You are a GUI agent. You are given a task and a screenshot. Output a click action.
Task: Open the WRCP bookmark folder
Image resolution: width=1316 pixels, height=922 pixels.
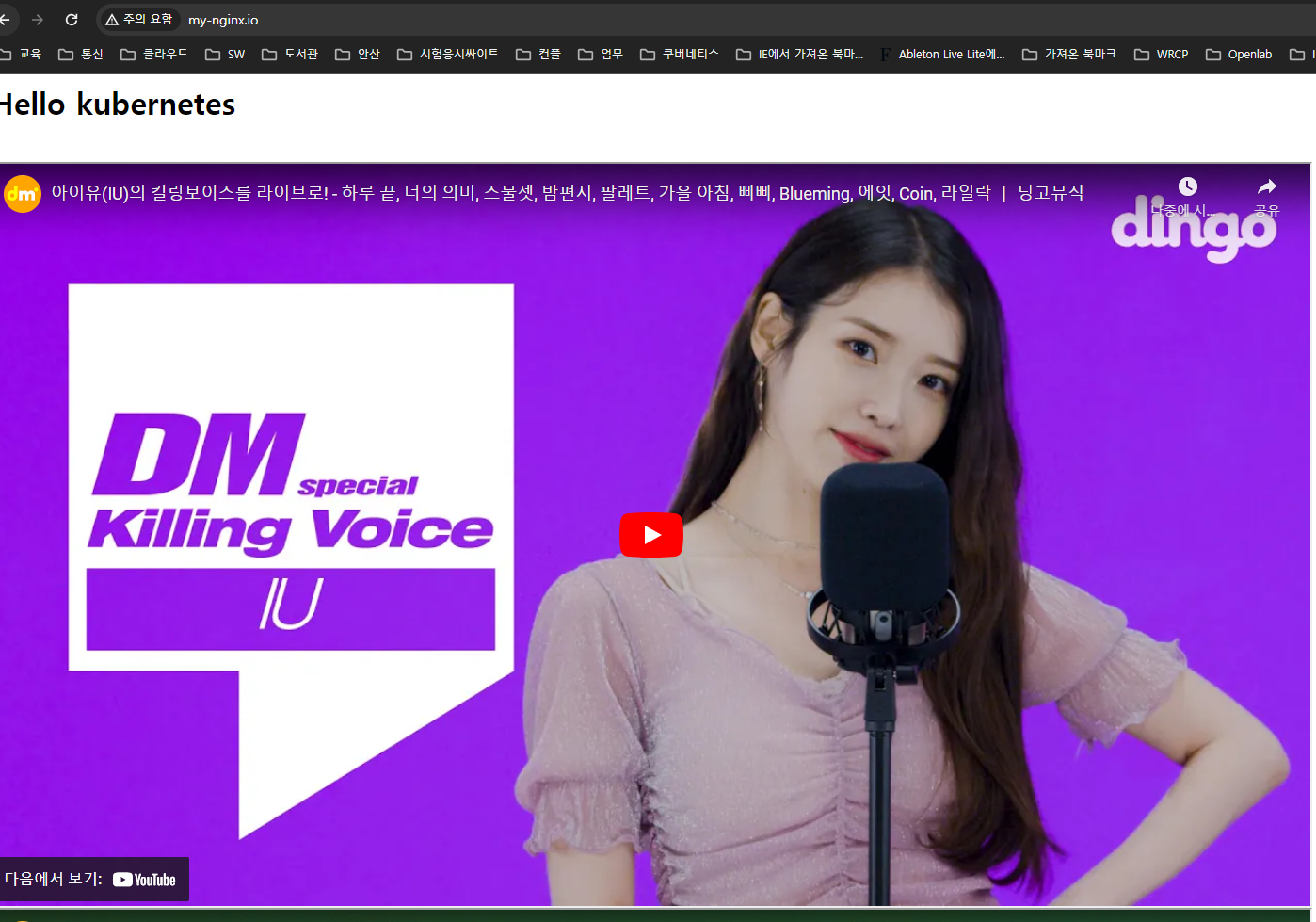(x=1162, y=55)
